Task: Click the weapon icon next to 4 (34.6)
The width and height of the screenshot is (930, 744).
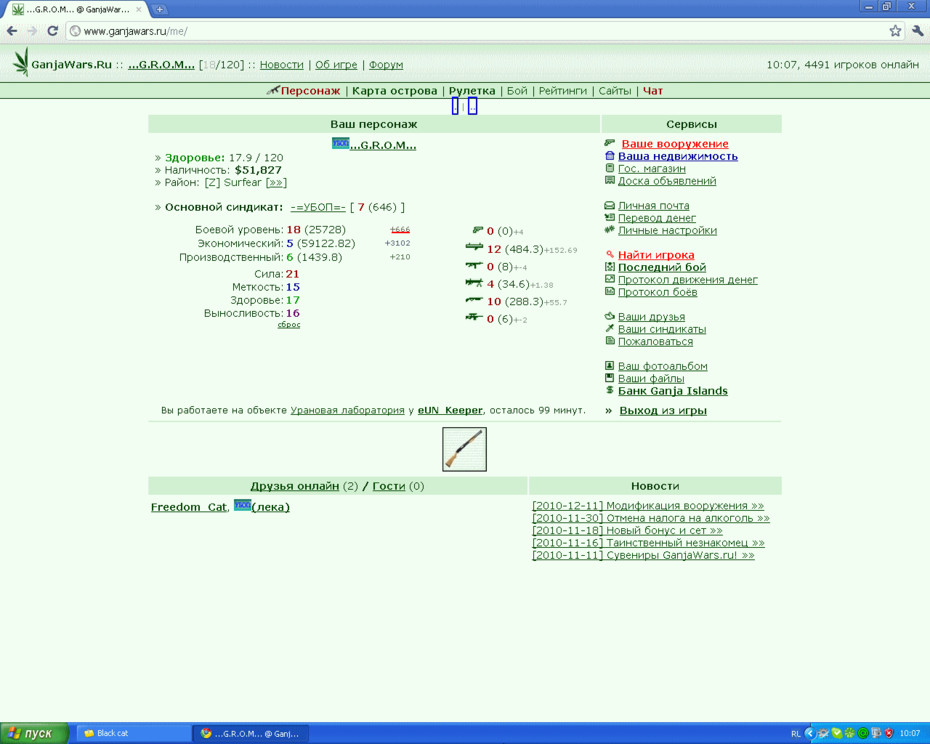Action: (x=474, y=282)
